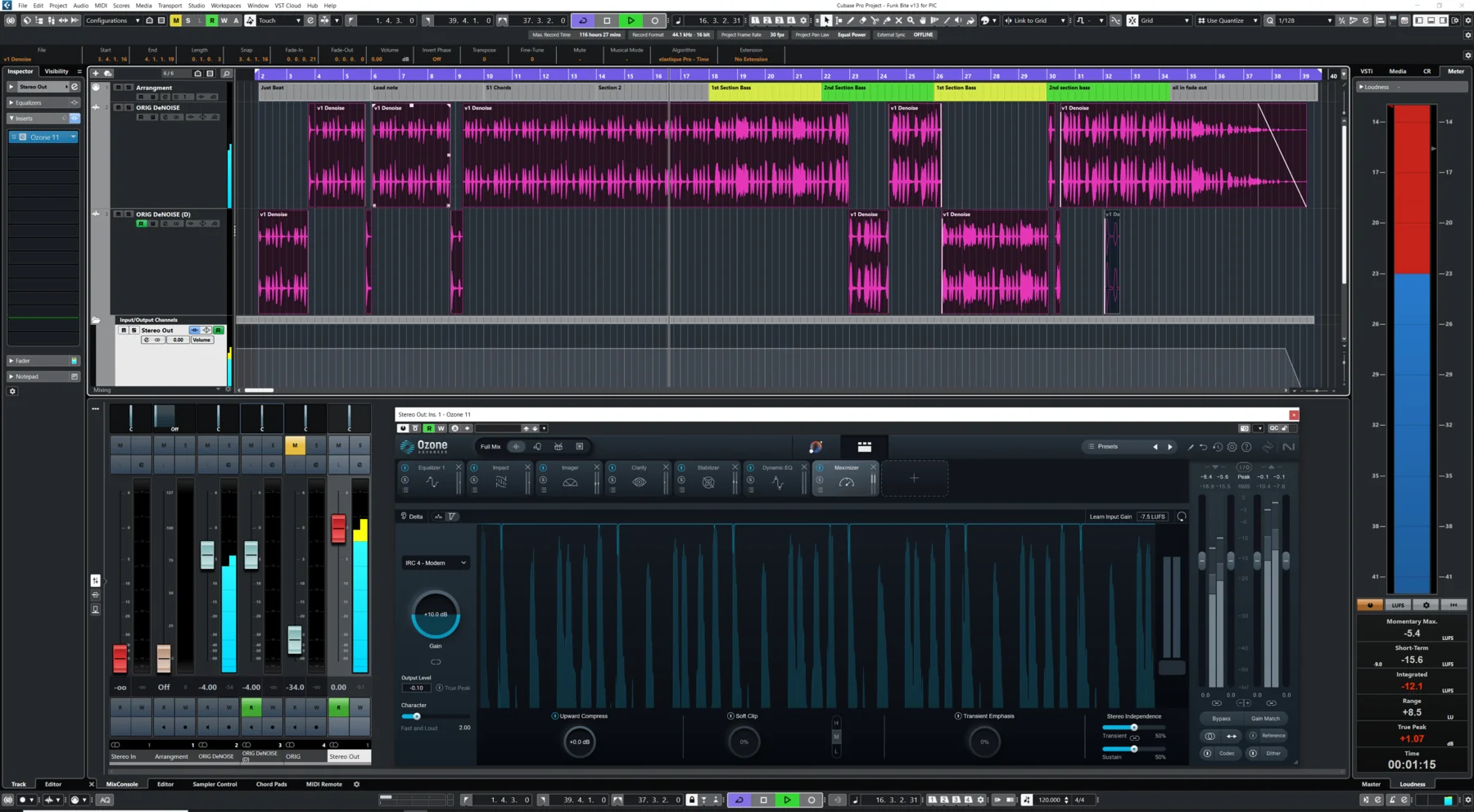The height and width of the screenshot is (812, 1474).
Task: Open the IRC 4 - Modern algorithm dropdown
Action: [435, 562]
